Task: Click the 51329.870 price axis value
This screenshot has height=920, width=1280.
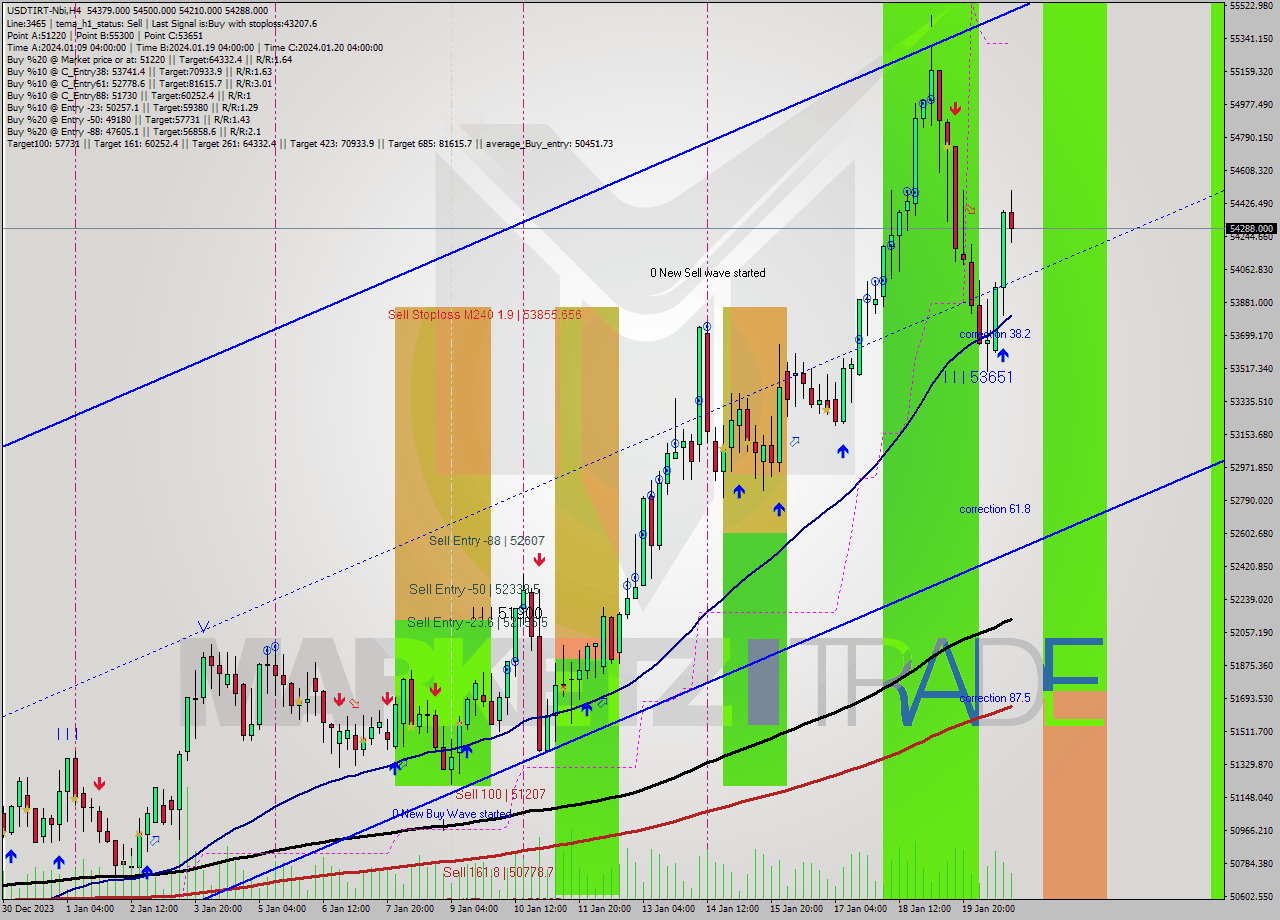Action: click(x=1251, y=765)
